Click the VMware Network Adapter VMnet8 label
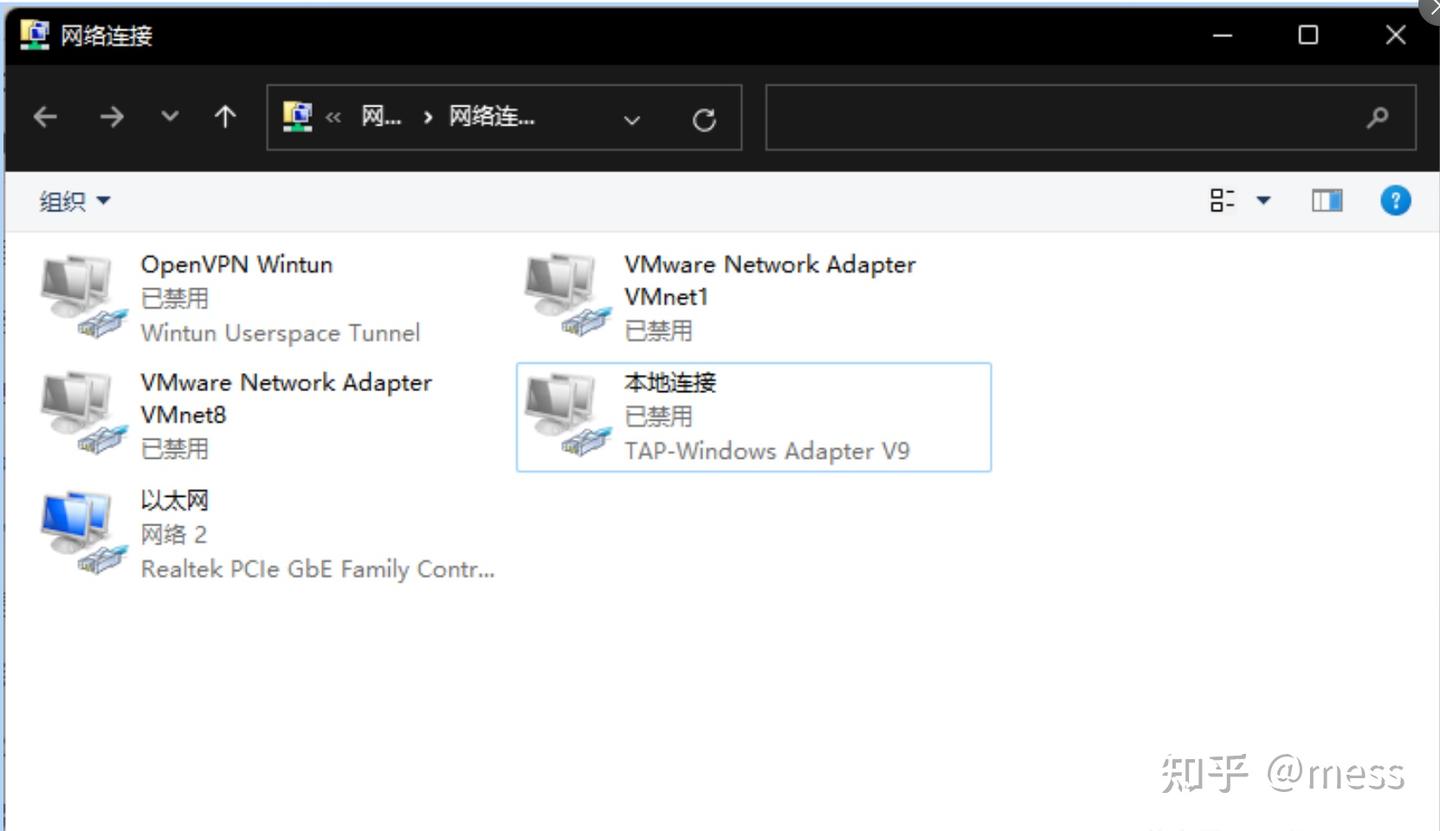This screenshot has height=831, width=1440. click(x=286, y=398)
